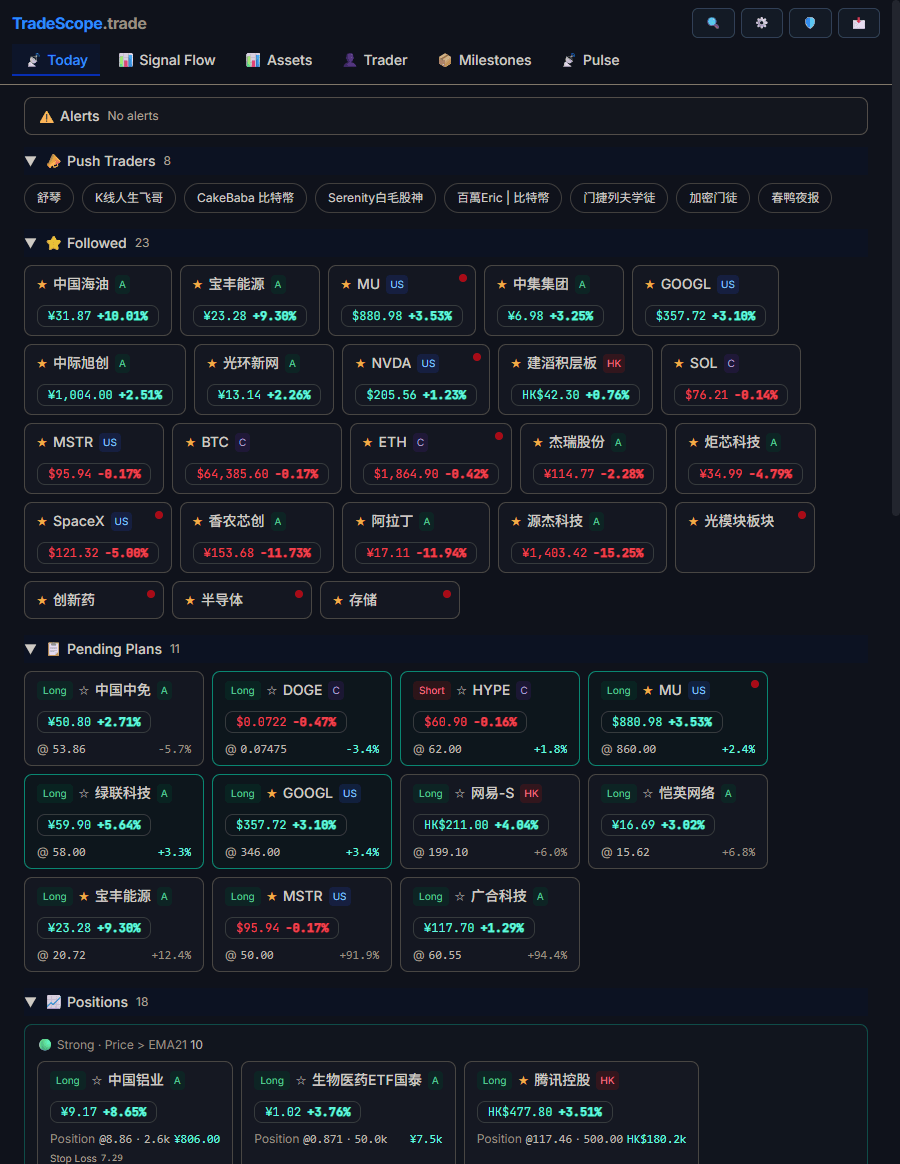Open the settings gear button

click(762, 23)
